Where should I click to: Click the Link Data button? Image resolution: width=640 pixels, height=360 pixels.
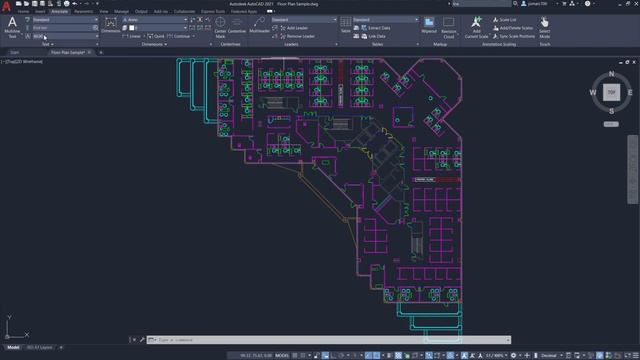point(373,36)
